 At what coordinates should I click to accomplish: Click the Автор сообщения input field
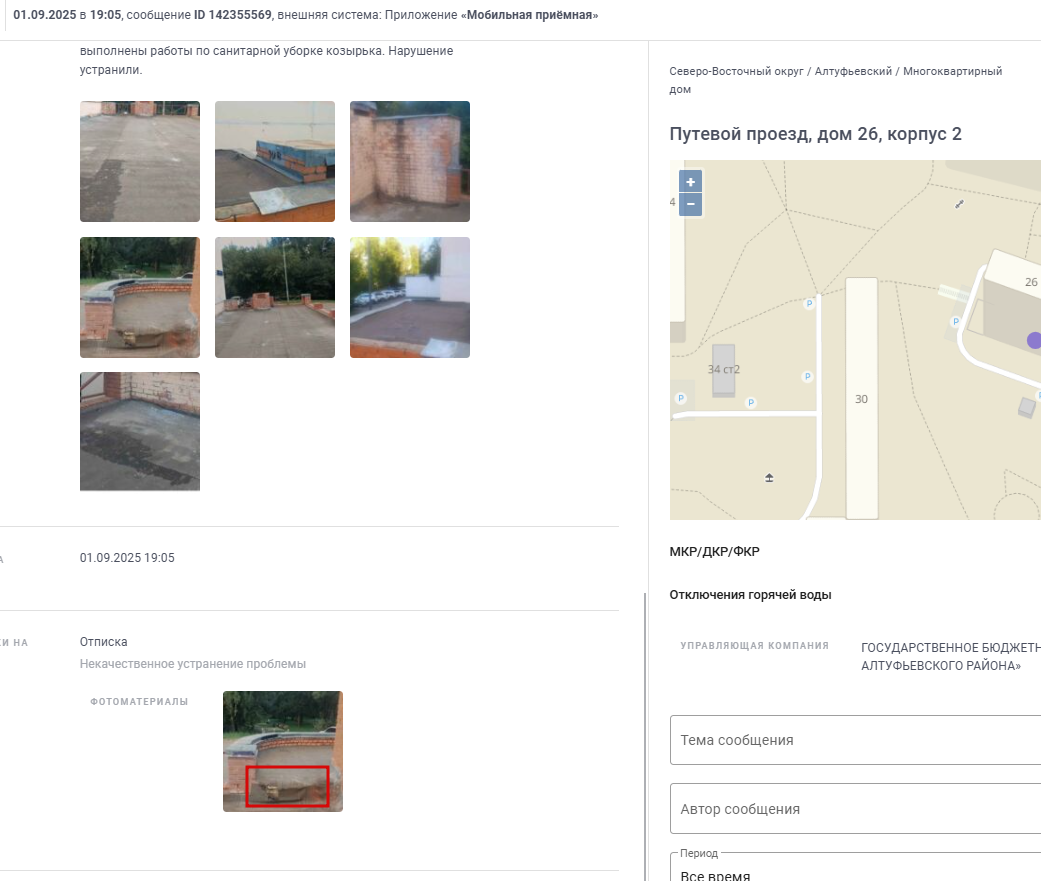[x=855, y=809]
